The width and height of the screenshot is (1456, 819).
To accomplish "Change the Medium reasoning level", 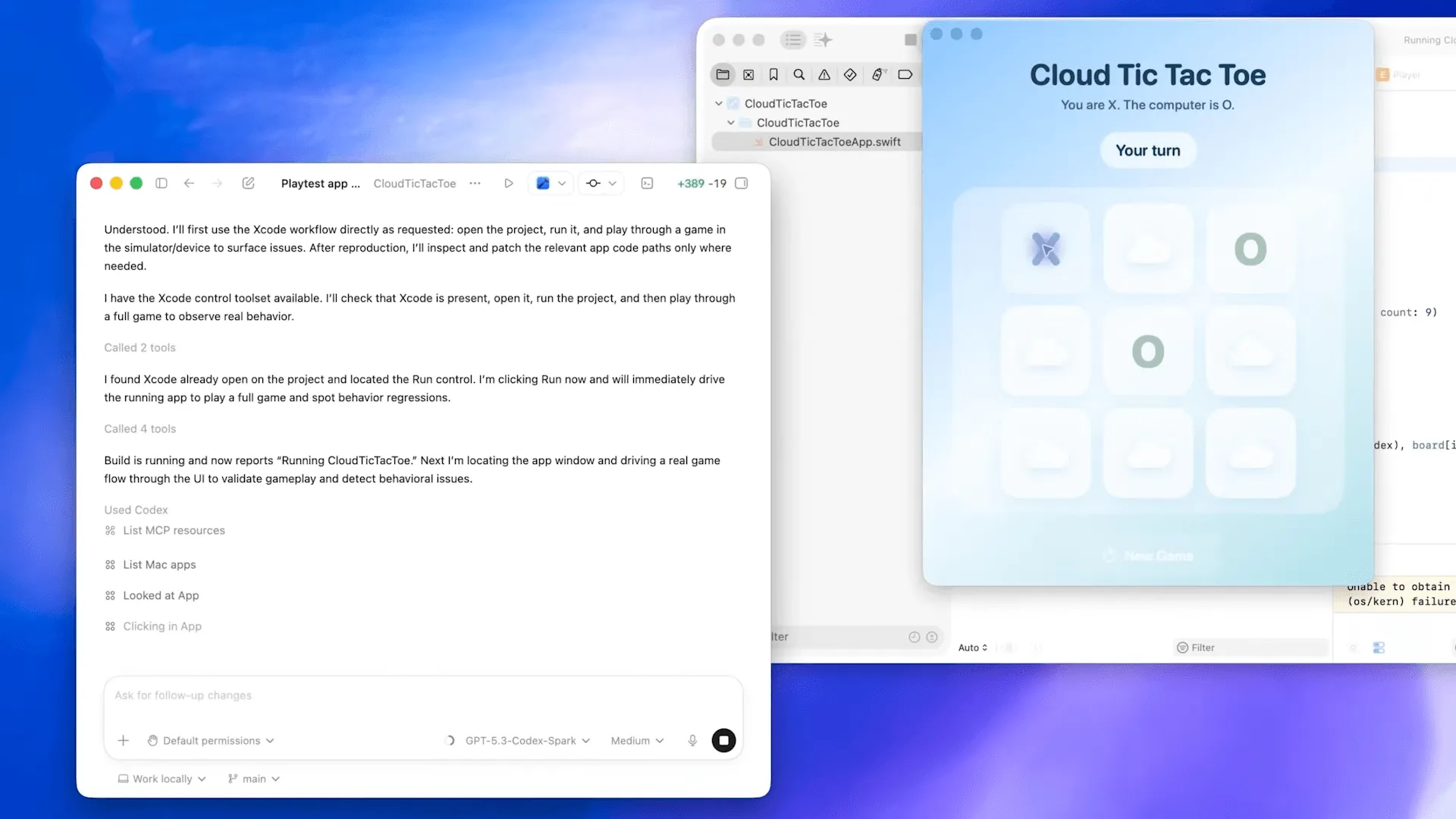I will click(635, 740).
